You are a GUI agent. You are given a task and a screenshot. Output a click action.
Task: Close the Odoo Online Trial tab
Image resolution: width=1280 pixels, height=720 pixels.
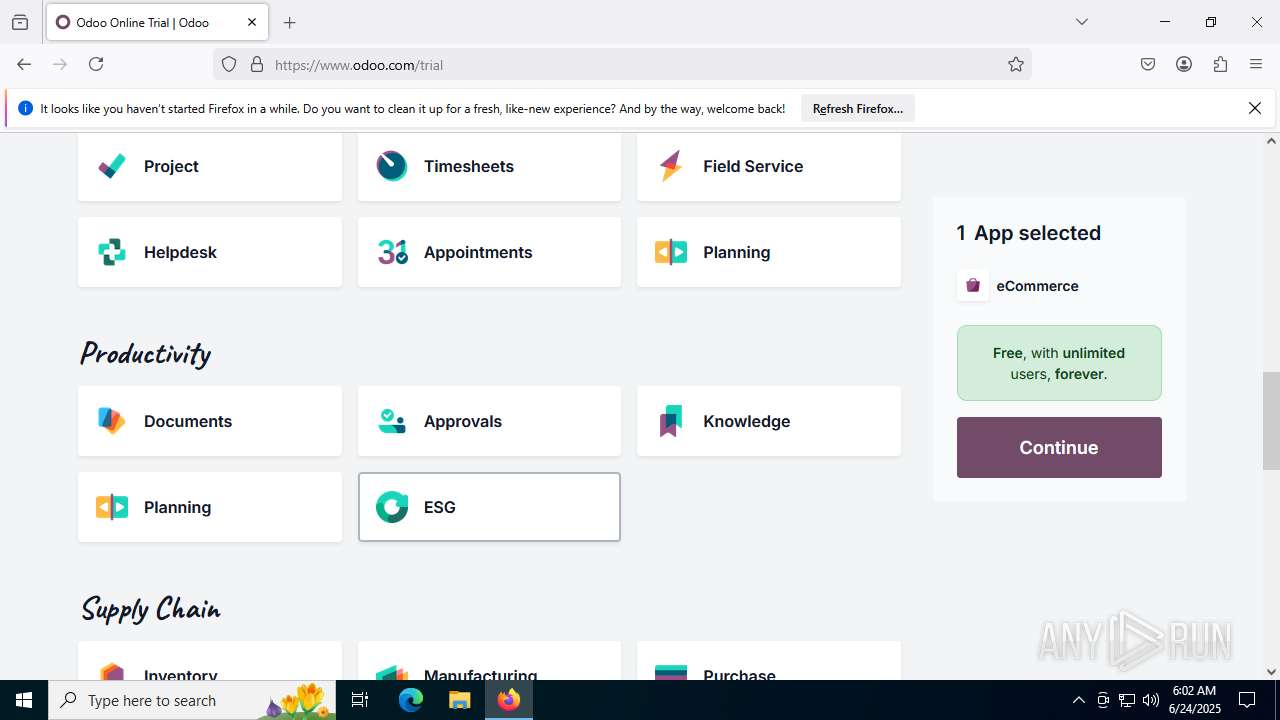pos(252,22)
